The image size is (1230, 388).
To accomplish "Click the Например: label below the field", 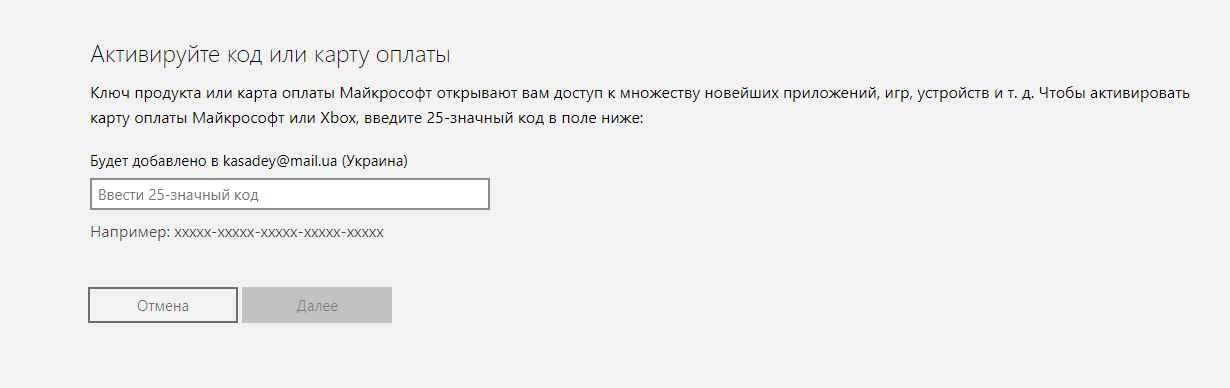I will (x=130, y=232).
